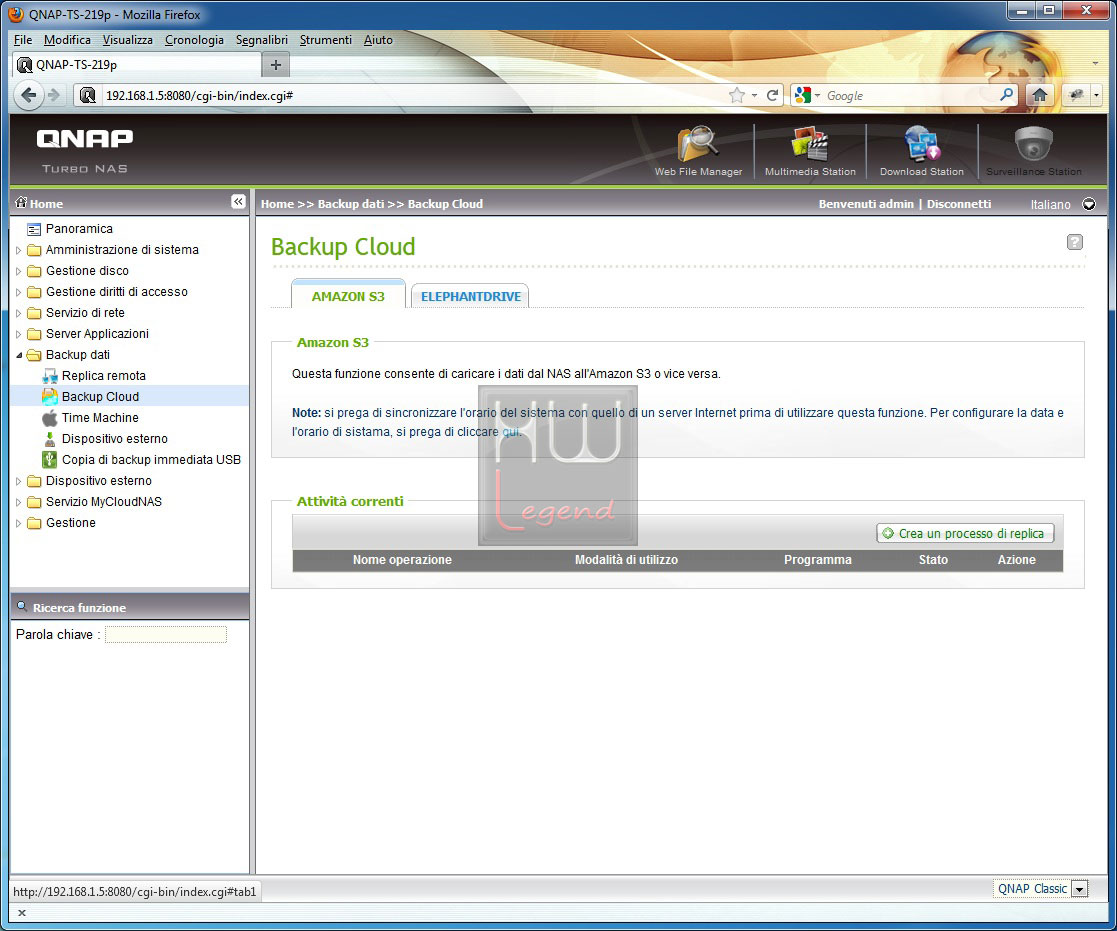
Task: Click Backup dati in breadcrumb
Action: pyautogui.click(x=350, y=204)
